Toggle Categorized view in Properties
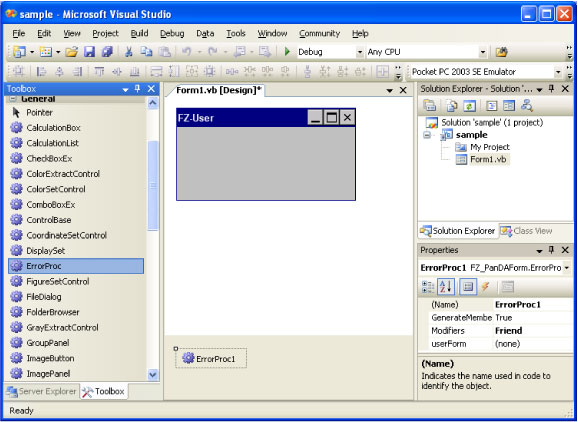The width and height of the screenshot is (578, 422). pyautogui.click(x=428, y=287)
